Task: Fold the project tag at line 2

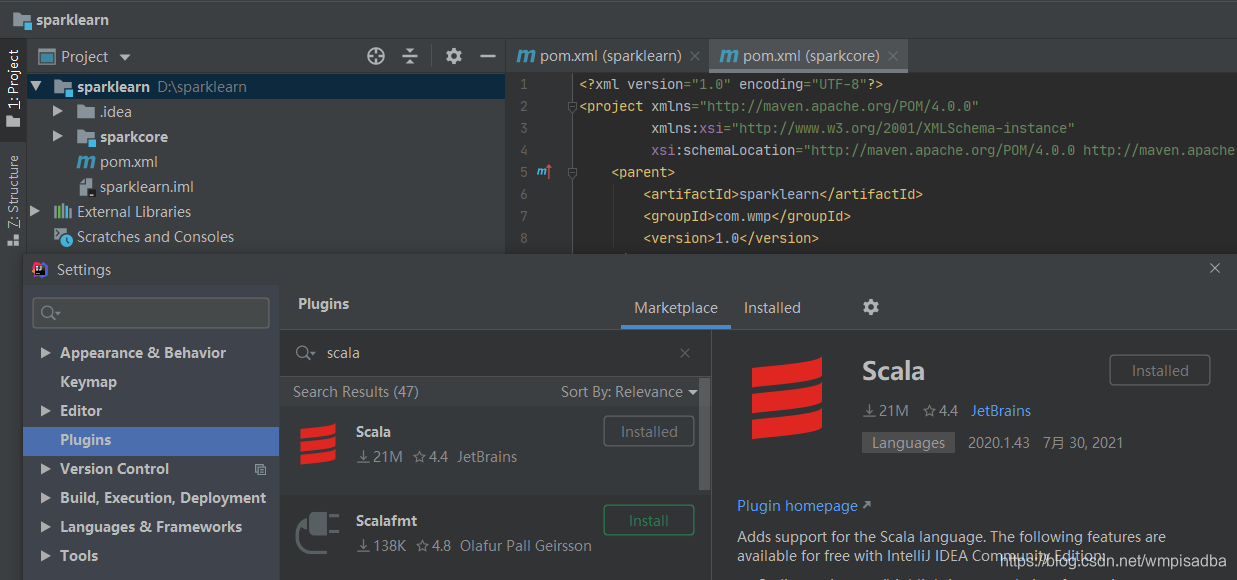Action: (572, 106)
